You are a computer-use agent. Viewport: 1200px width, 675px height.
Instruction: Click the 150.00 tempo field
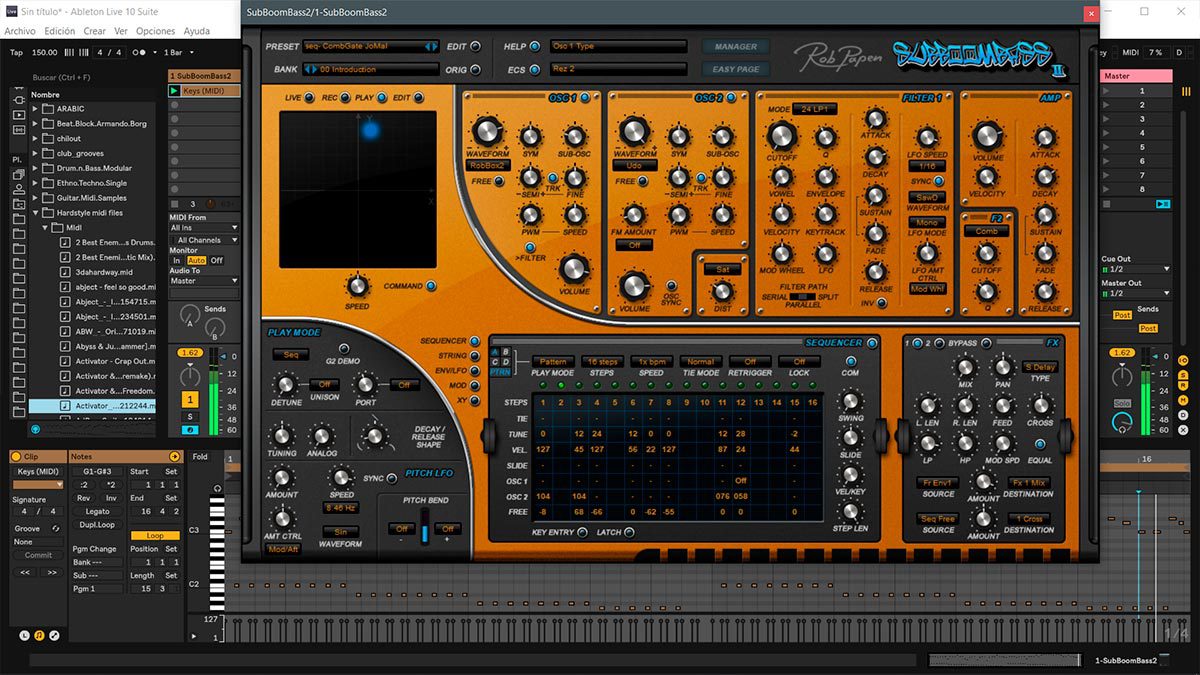click(45, 52)
